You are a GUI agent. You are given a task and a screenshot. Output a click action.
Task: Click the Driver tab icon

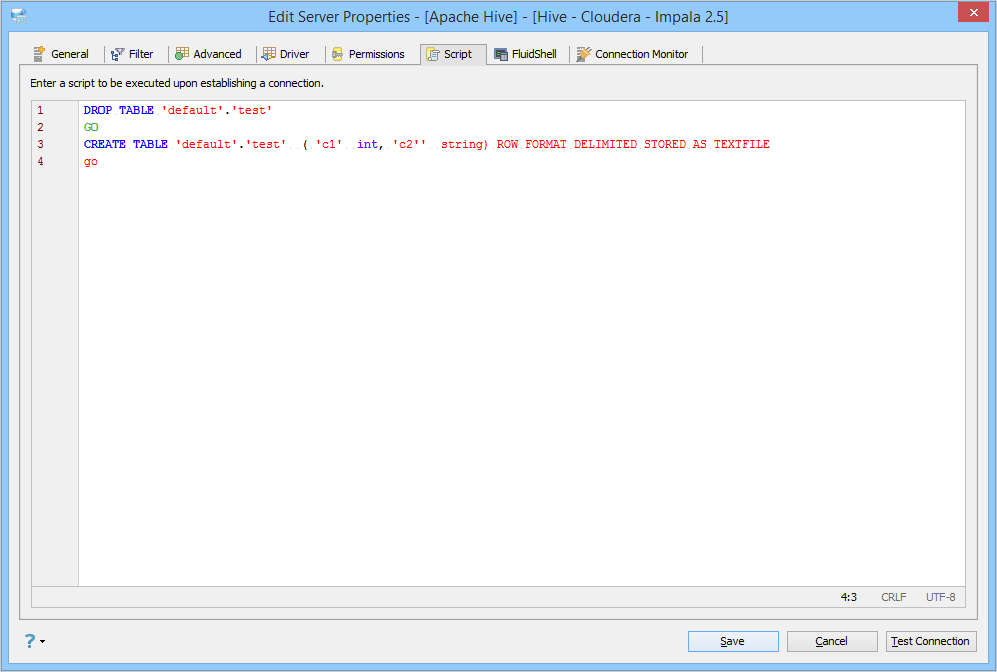(x=269, y=54)
